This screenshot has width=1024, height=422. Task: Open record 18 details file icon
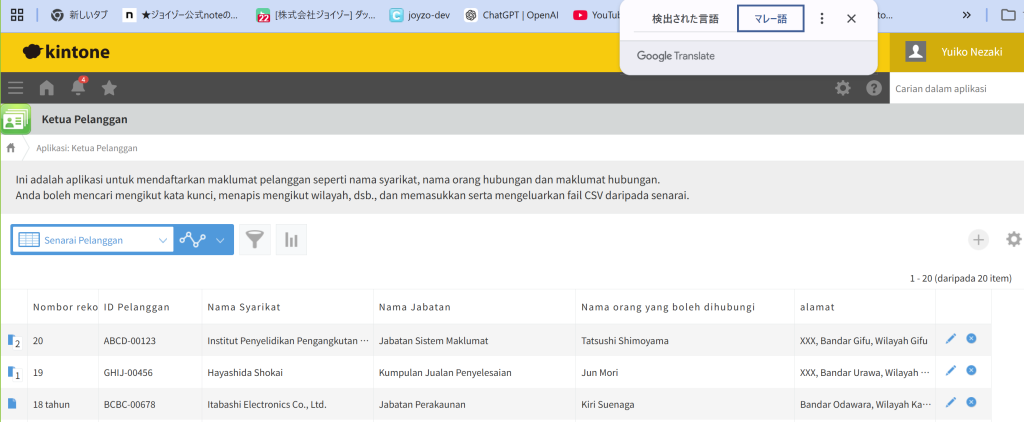point(13,404)
